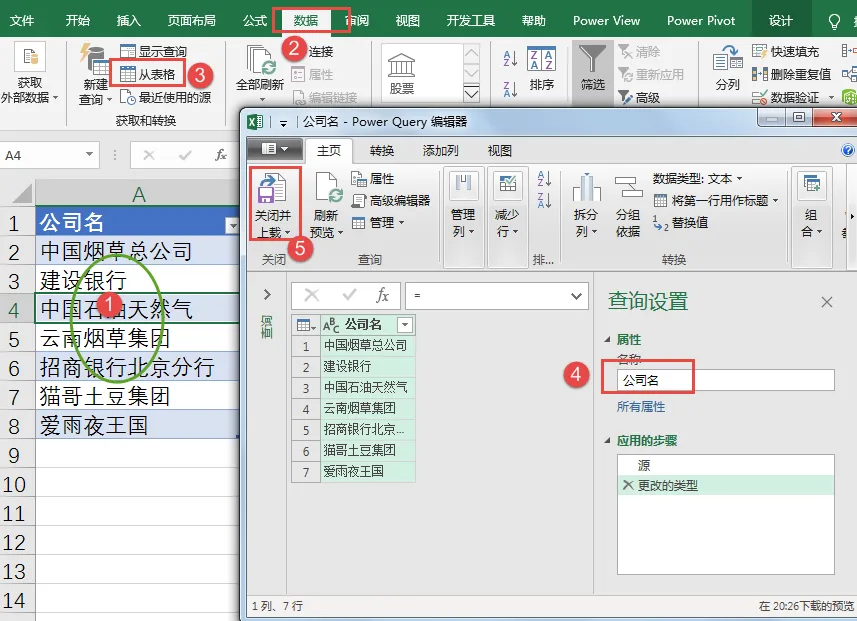The image size is (857, 621).
Task: Click 删除重复值 remove duplicates
Action: click(791, 74)
